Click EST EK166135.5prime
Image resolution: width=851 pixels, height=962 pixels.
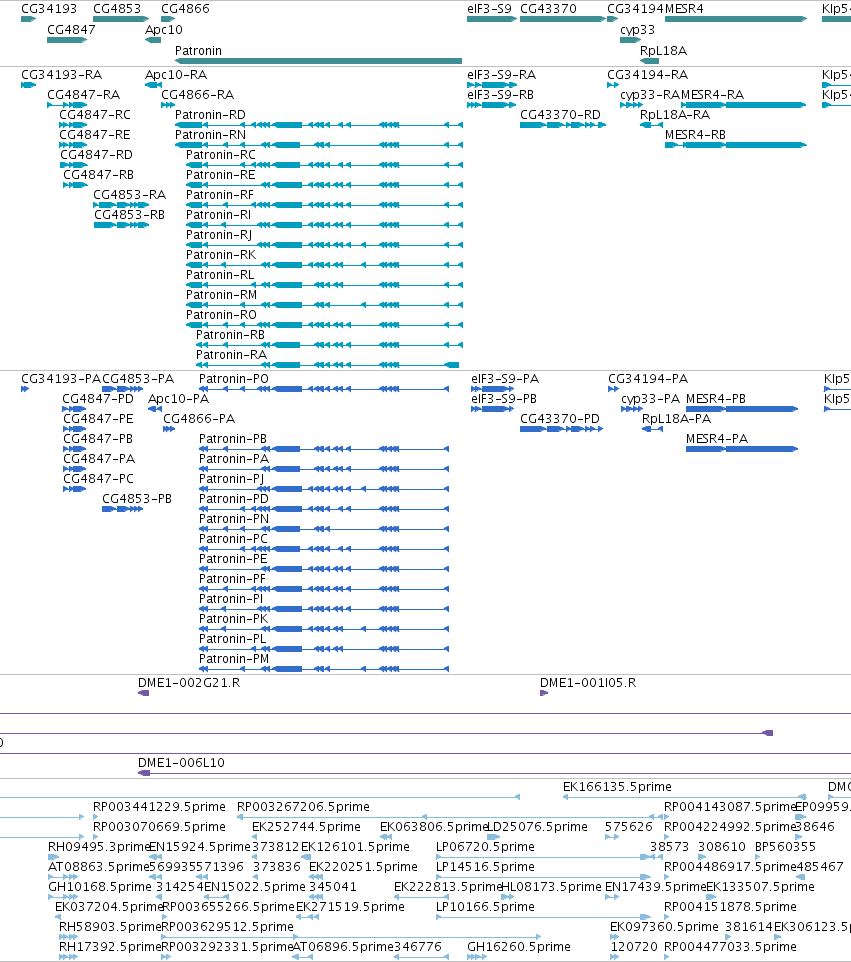[x=685, y=797]
